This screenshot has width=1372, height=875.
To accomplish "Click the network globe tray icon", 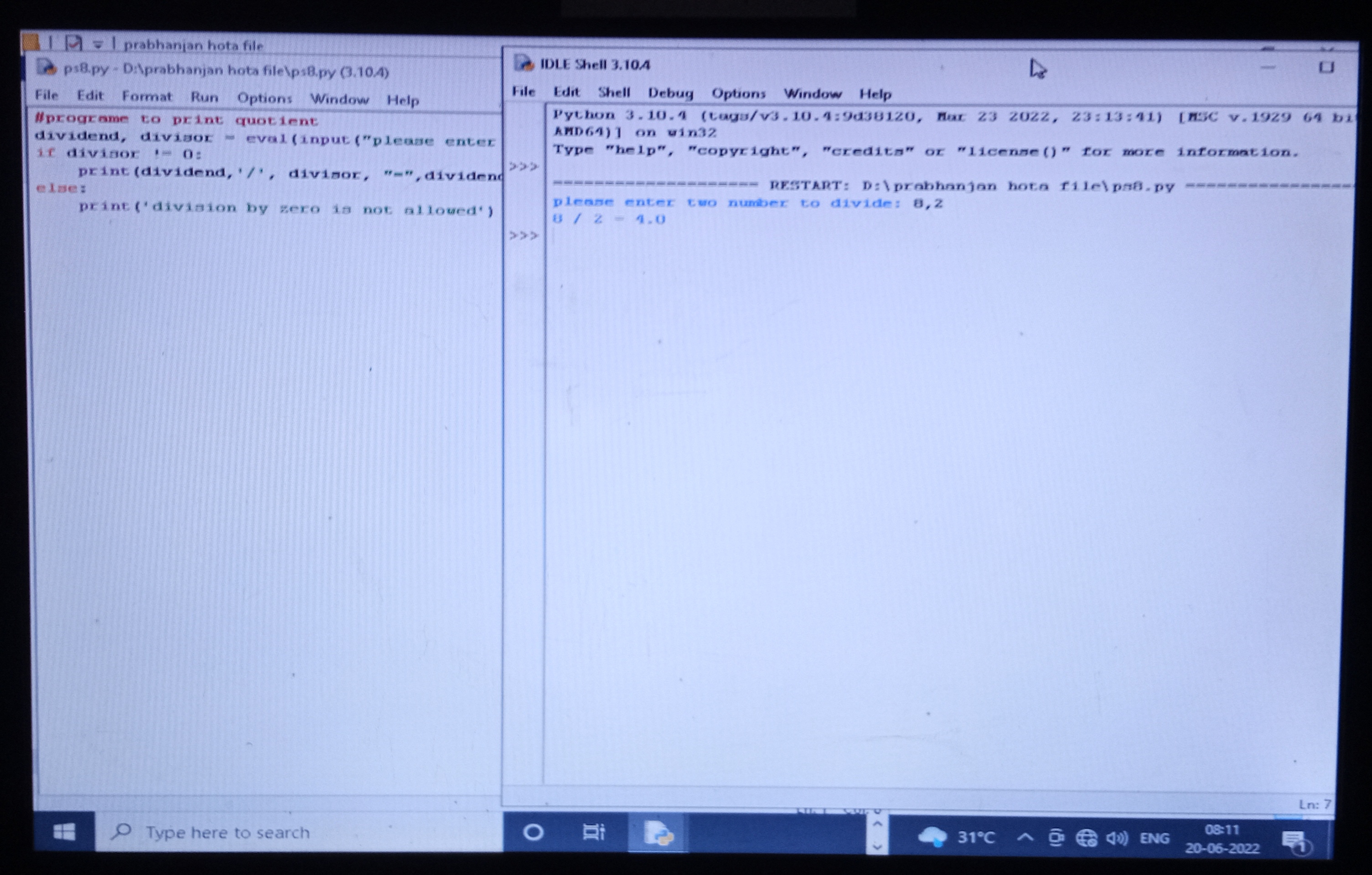I will pyautogui.click(x=1086, y=838).
